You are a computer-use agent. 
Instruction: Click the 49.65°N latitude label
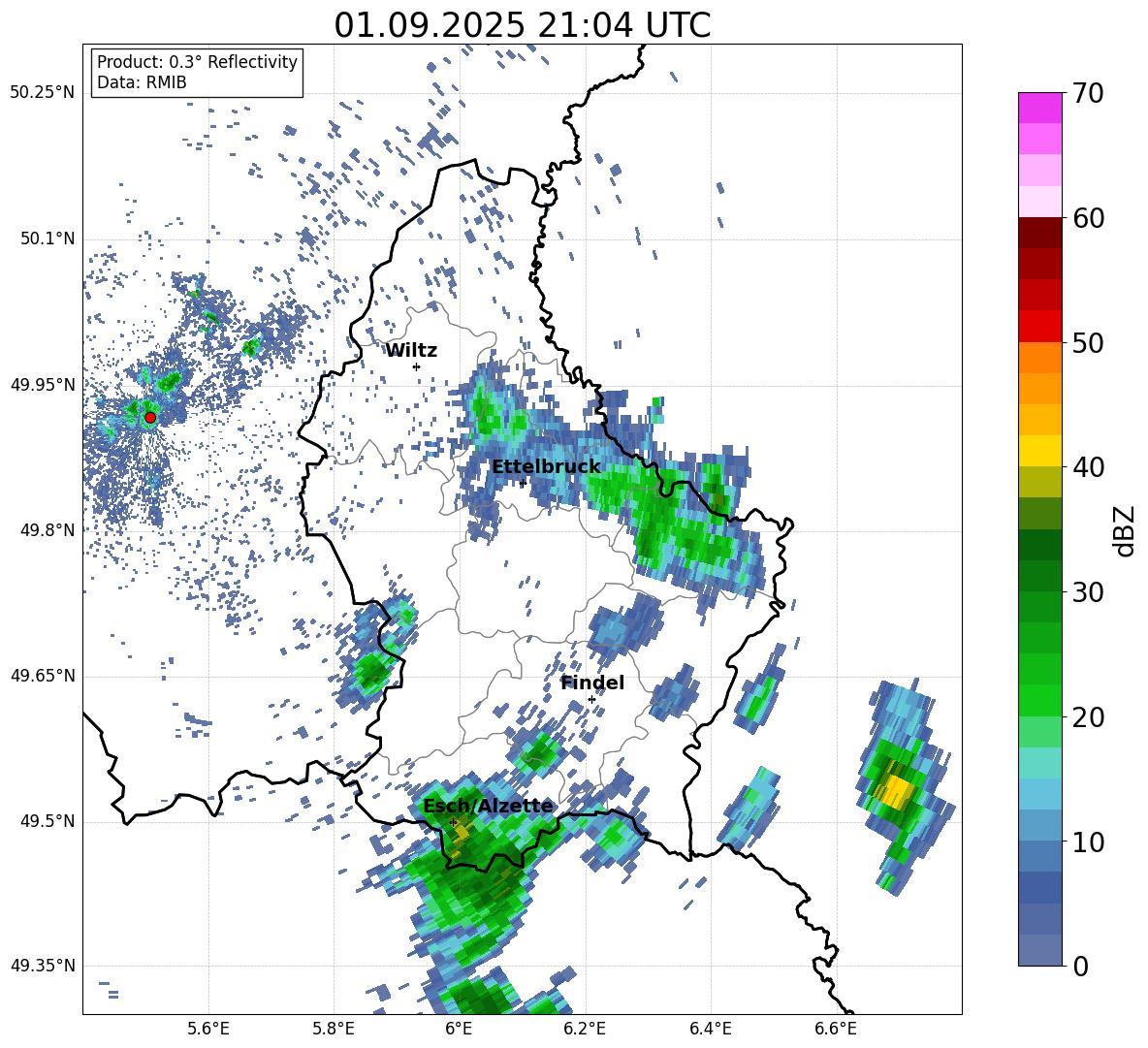pyautogui.click(x=43, y=676)
